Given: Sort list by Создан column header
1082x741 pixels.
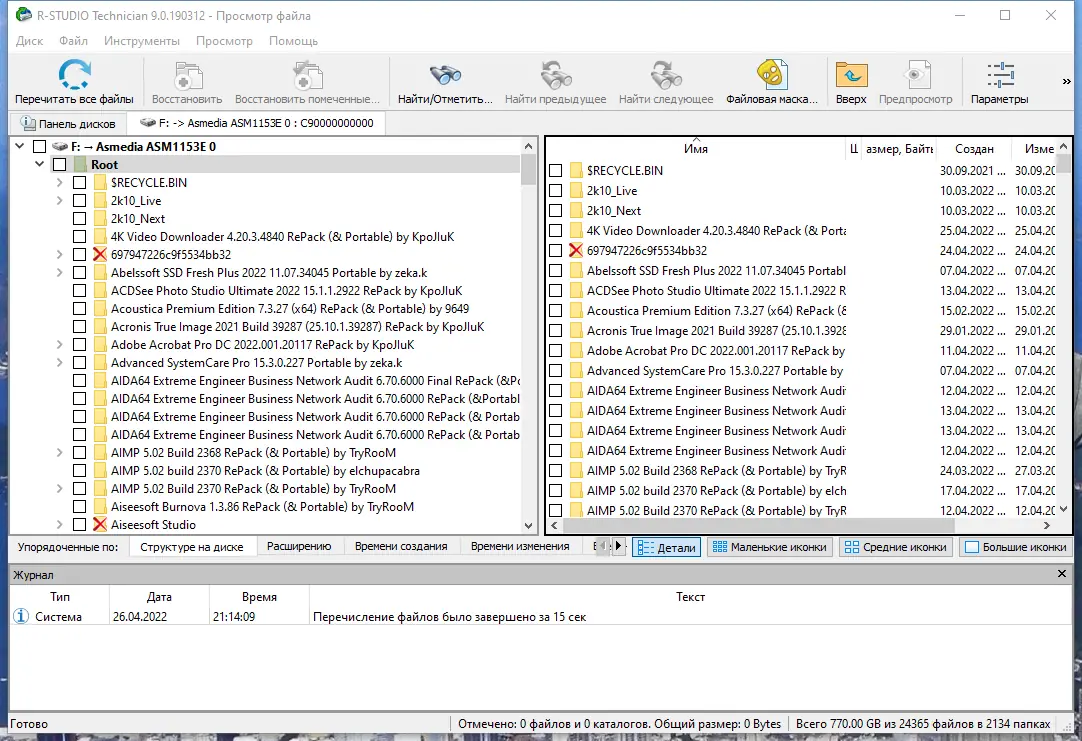Looking at the screenshot, I should pyautogui.click(x=974, y=148).
